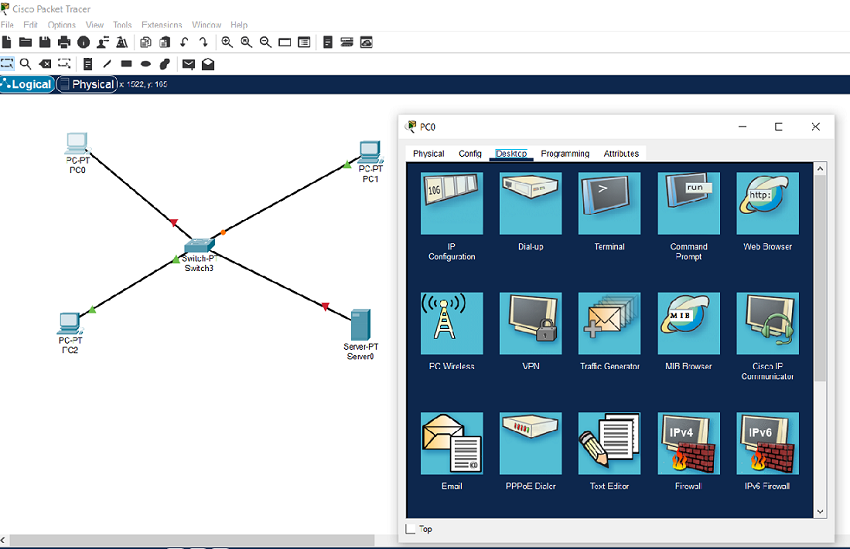Open the Extensions menu
This screenshot has width=850, height=549.
point(162,24)
